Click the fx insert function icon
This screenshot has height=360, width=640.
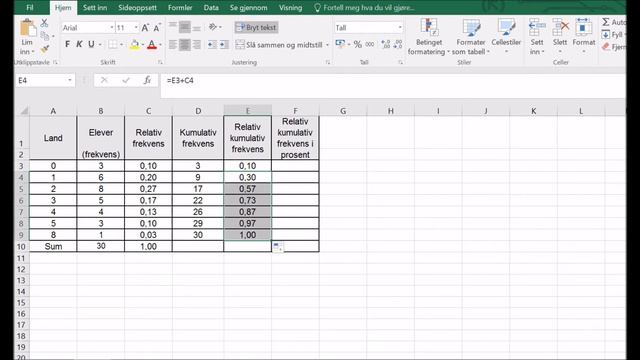coord(147,80)
